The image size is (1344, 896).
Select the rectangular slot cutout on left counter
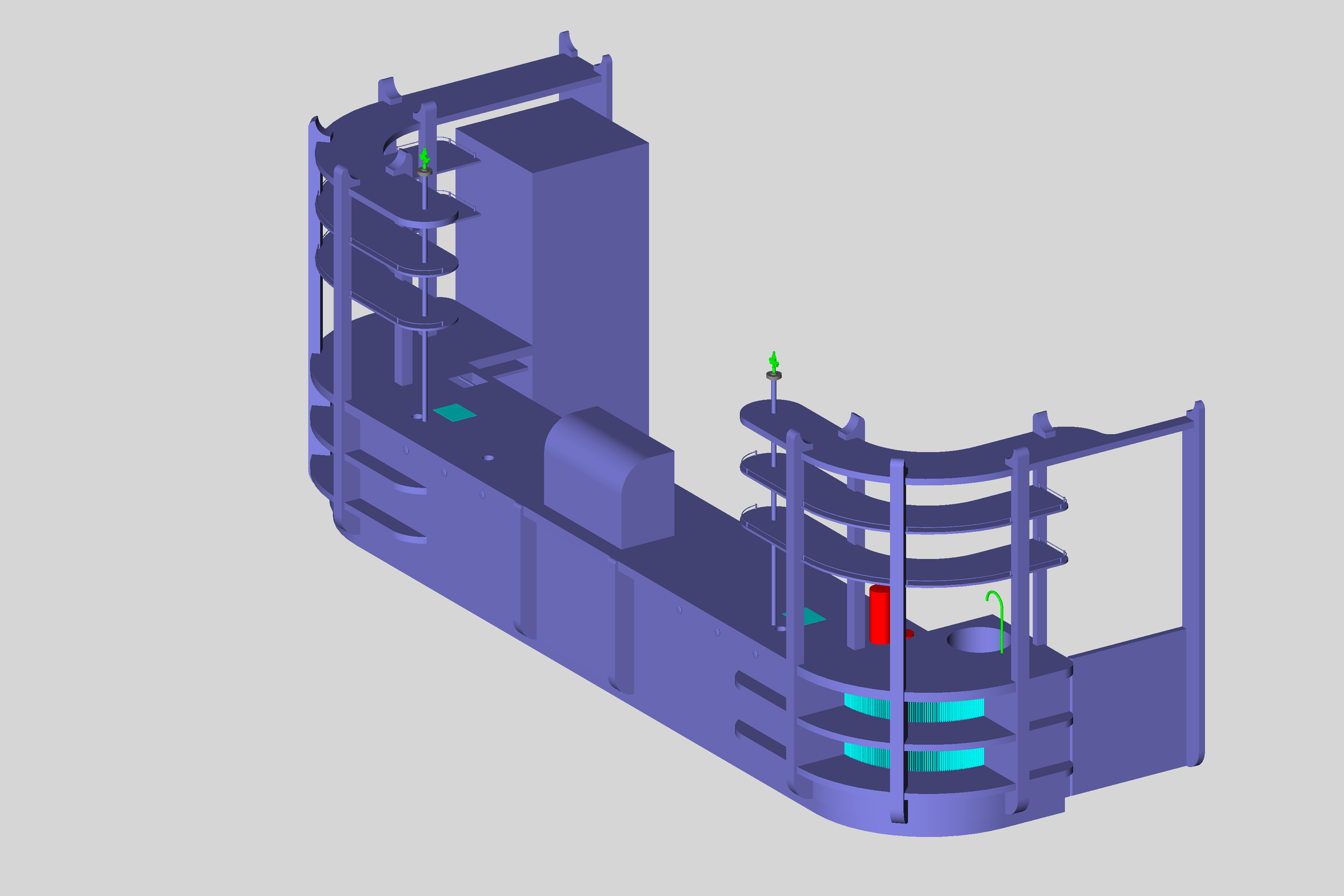(x=467, y=380)
